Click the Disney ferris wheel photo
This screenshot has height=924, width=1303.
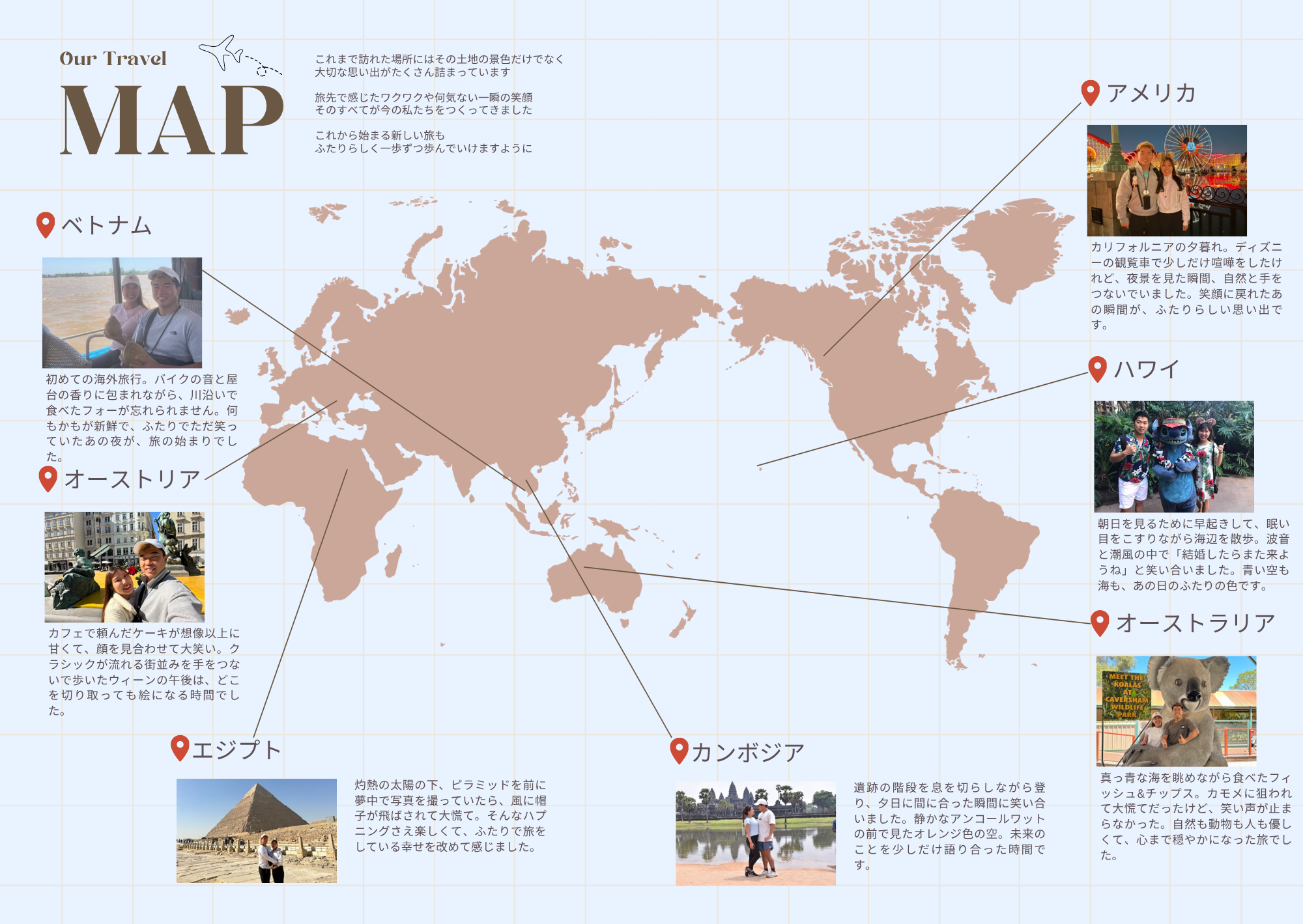[1167, 180]
